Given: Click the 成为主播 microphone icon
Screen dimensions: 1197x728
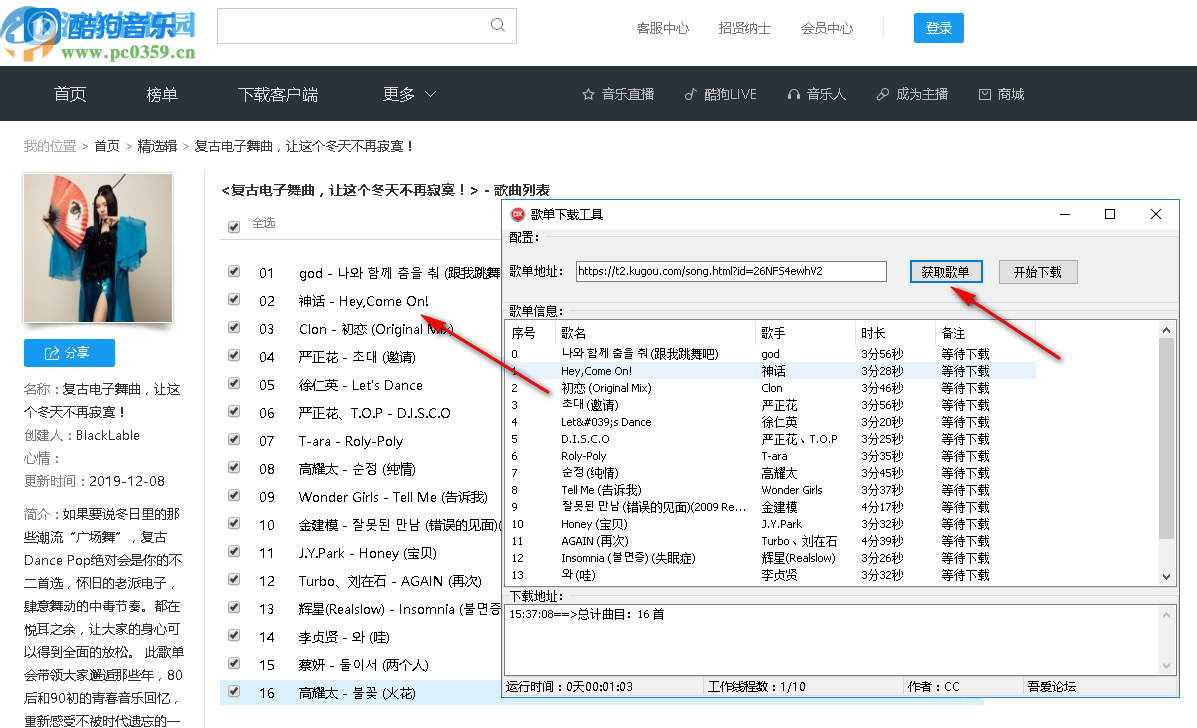Looking at the screenshot, I should pos(881,93).
